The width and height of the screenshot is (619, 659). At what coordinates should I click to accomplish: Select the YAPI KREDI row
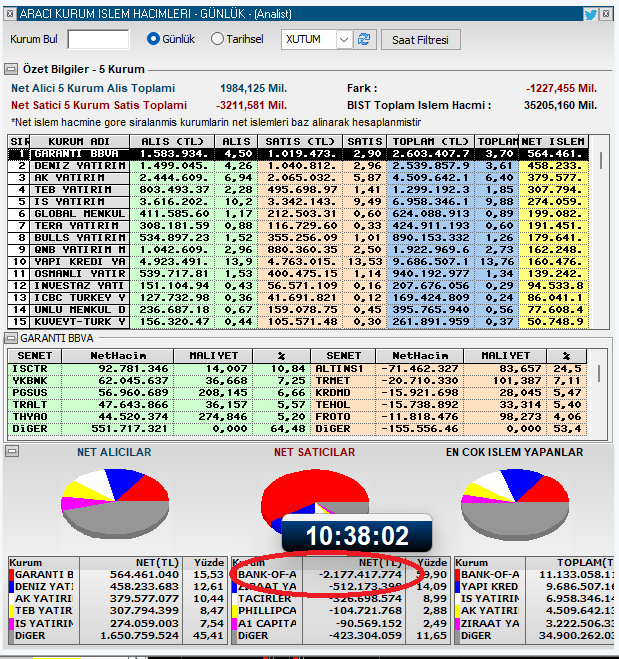coord(298,262)
